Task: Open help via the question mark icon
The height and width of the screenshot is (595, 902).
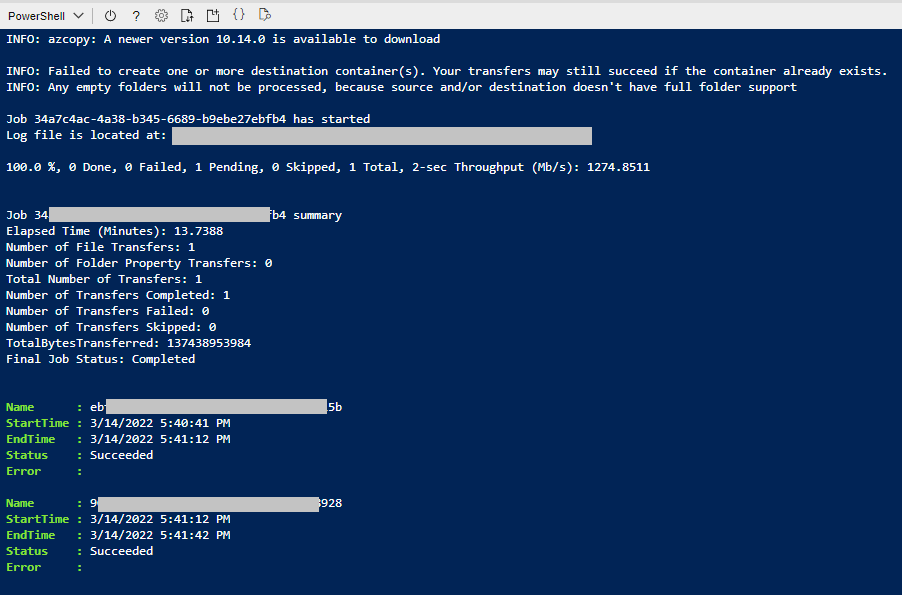Action: [x=136, y=15]
